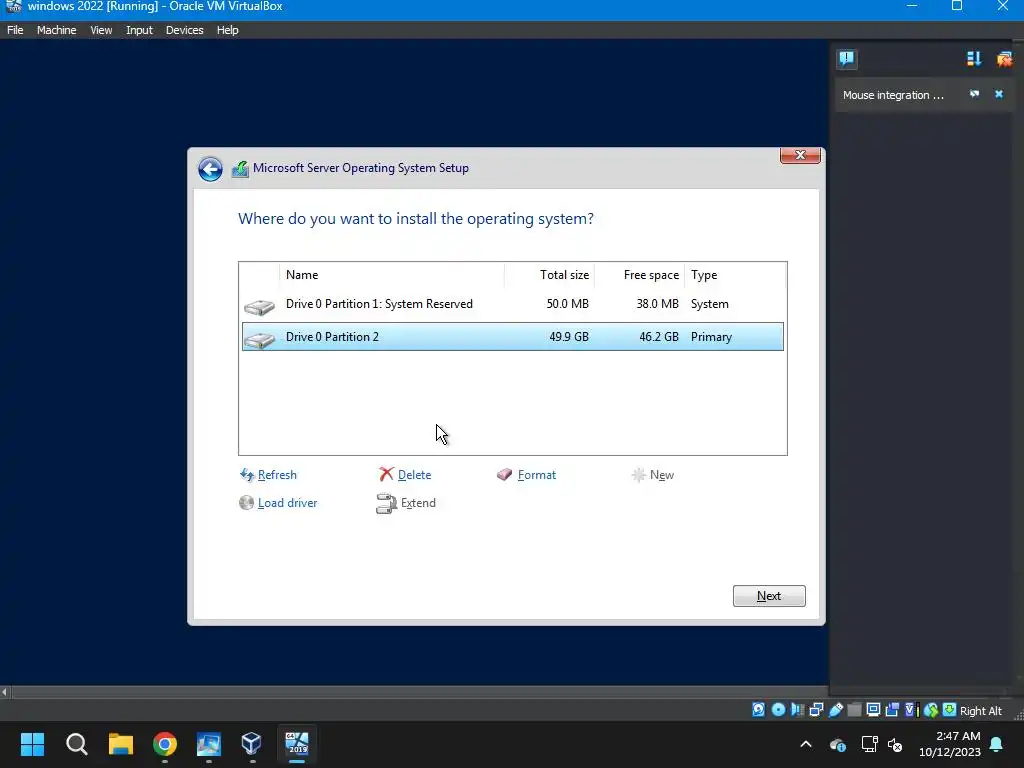Click the CPU virtualization status icon

click(x=912, y=710)
